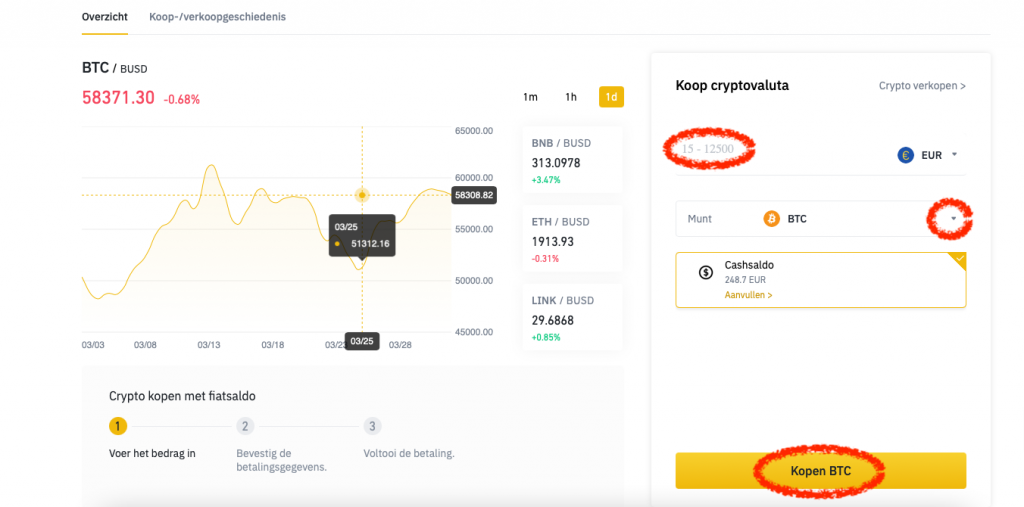Select the Cashsaldo payment method card
The width and height of the screenshot is (1024, 507).
(x=820, y=280)
